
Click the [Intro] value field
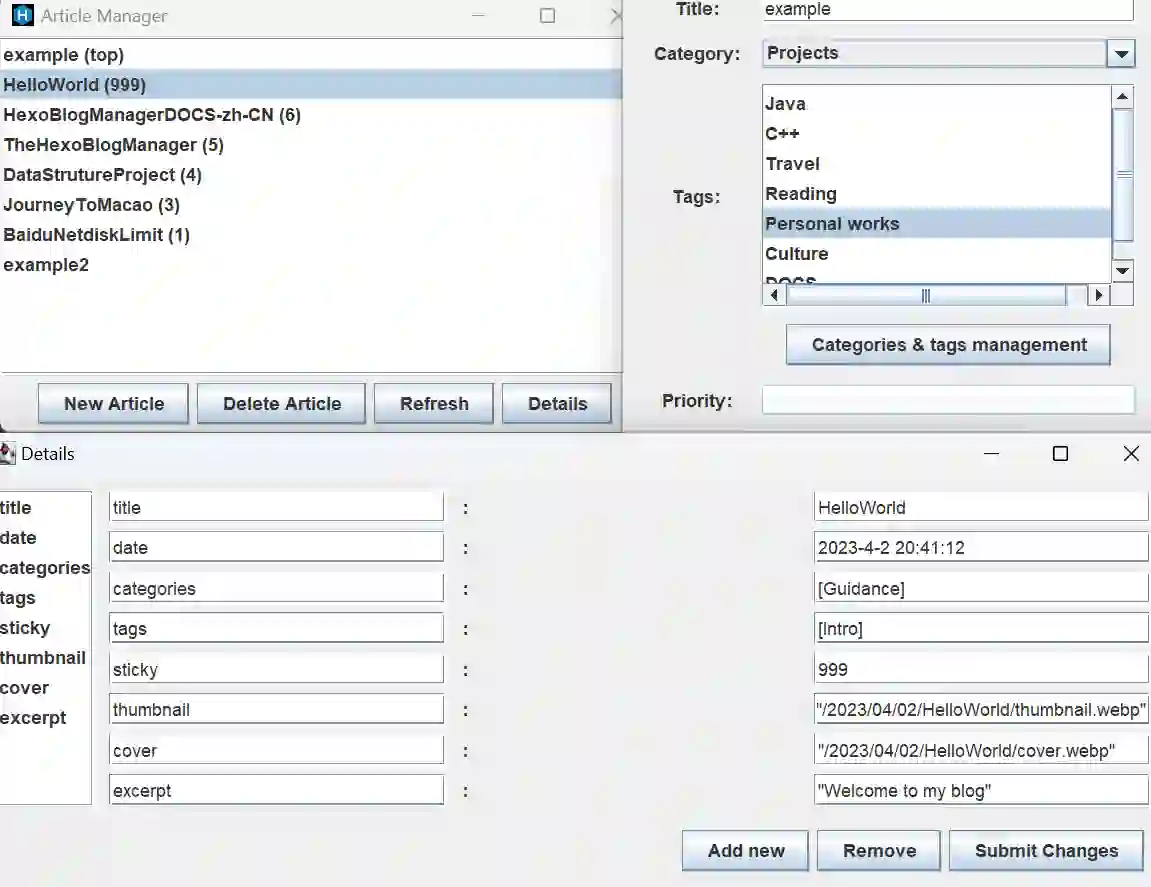(981, 629)
